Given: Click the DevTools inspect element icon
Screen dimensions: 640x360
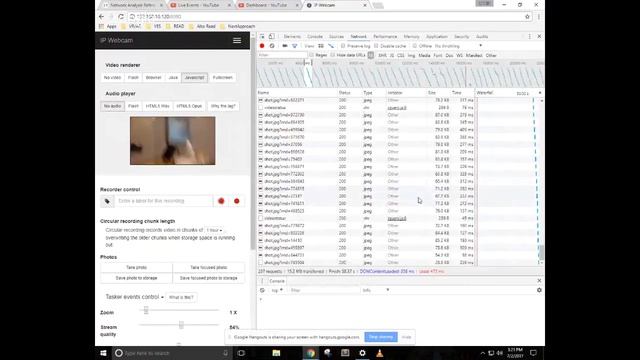Looking at the screenshot, I should [262, 36].
